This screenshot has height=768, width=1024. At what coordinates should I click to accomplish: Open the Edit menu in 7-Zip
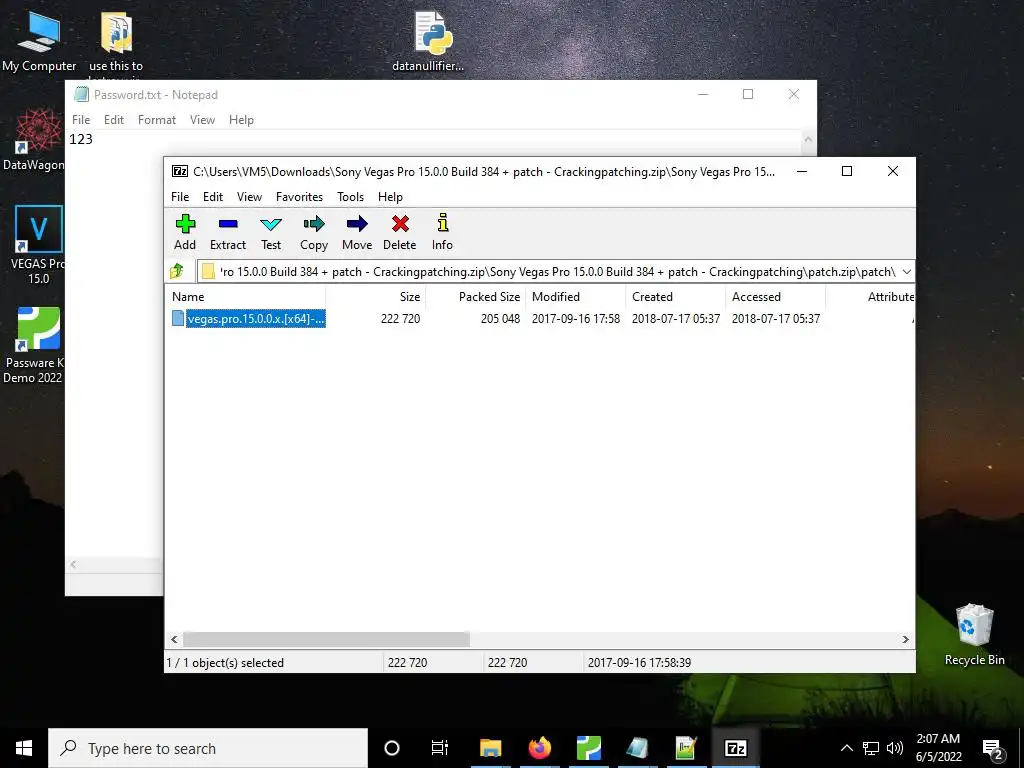click(x=213, y=197)
